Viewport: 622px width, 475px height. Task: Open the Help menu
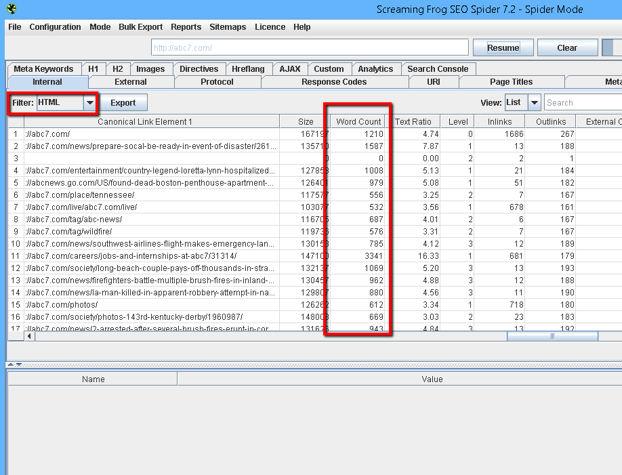[x=302, y=27]
